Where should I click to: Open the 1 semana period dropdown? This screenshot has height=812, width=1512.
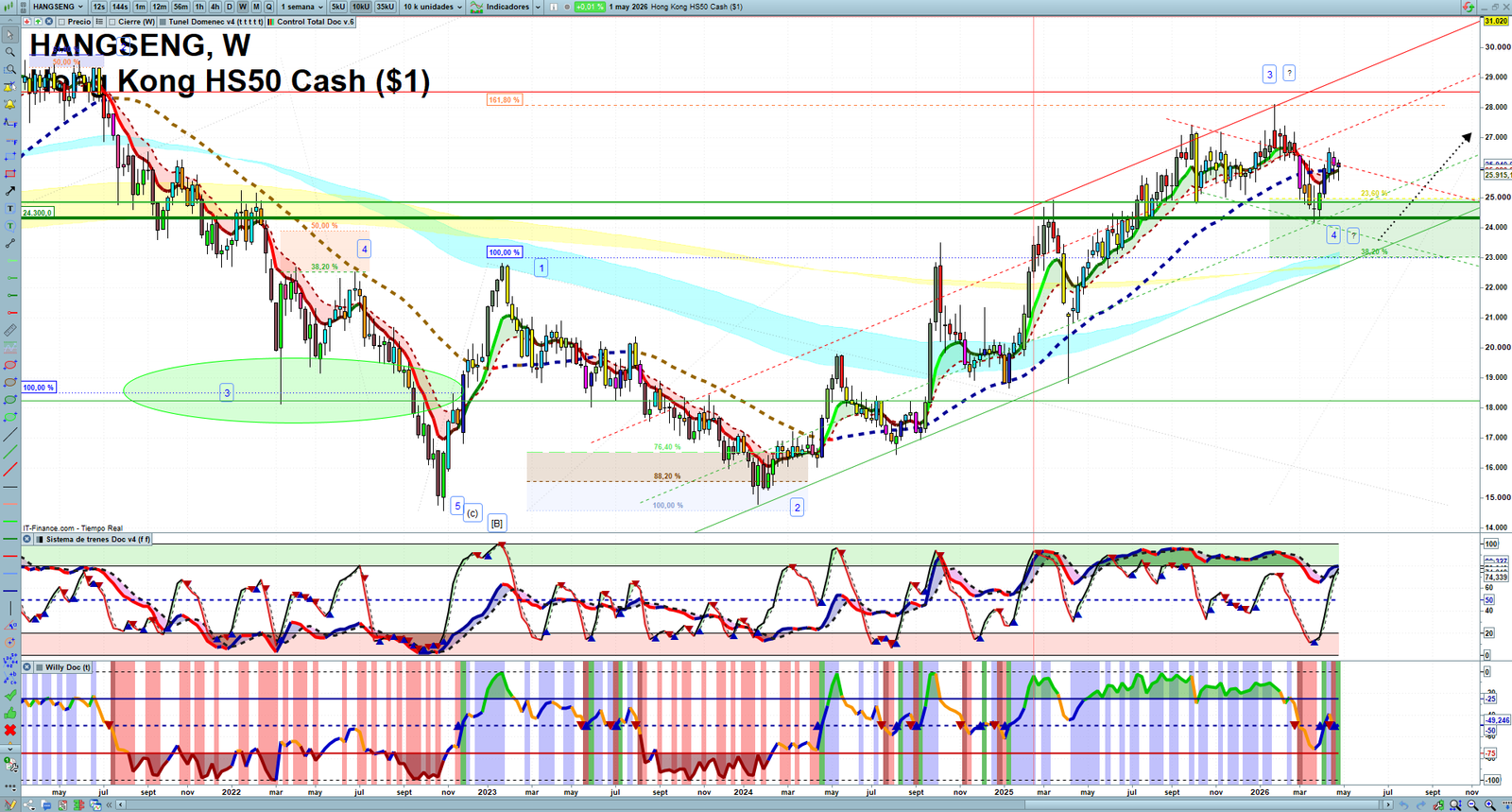point(301,7)
